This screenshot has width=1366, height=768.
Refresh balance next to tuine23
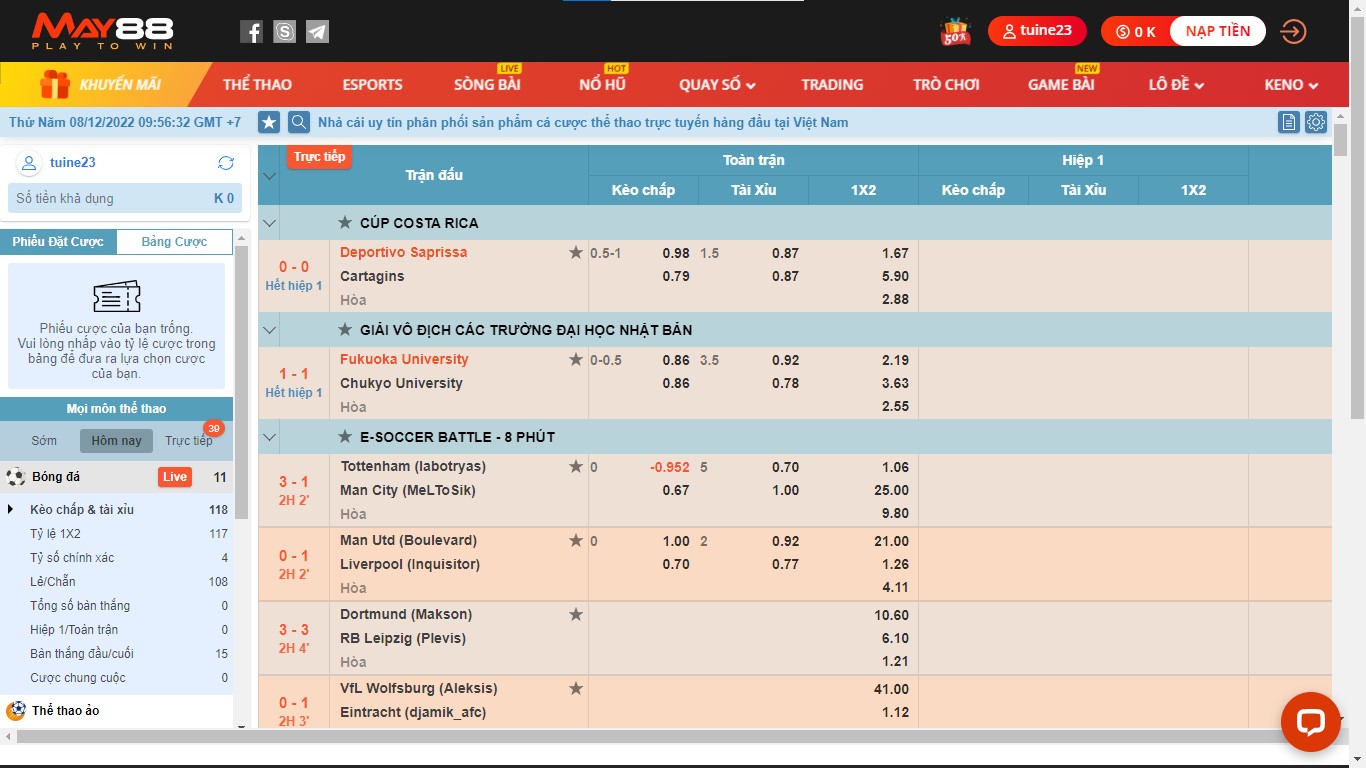(x=226, y=163)
